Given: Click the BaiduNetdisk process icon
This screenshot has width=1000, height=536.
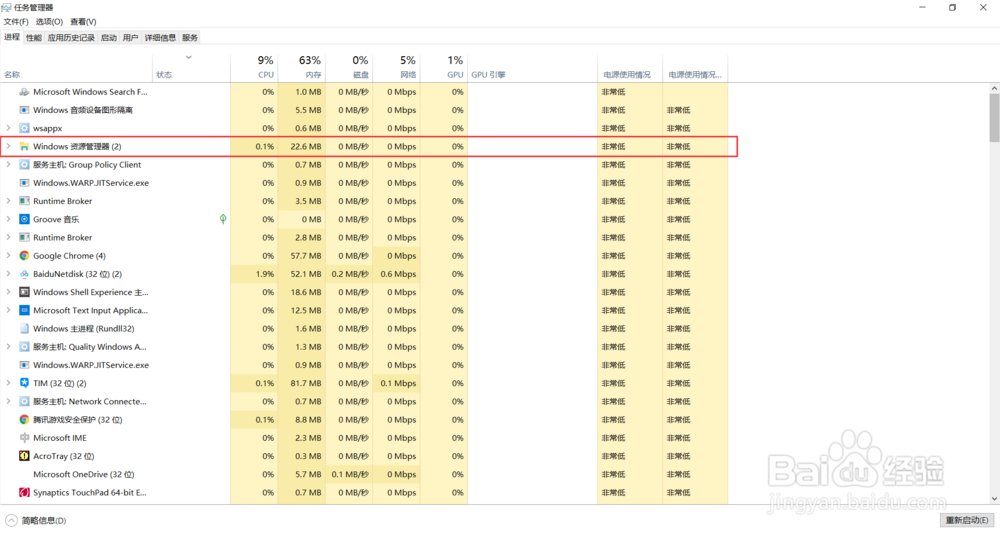Looking at the screenshot, I should [24, 274].
